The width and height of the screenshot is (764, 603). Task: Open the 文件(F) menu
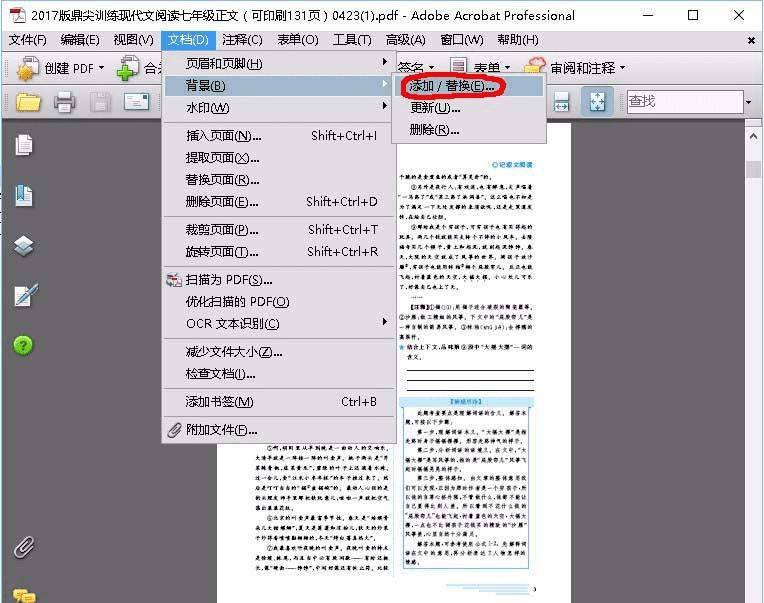click(x=28, y=40)
